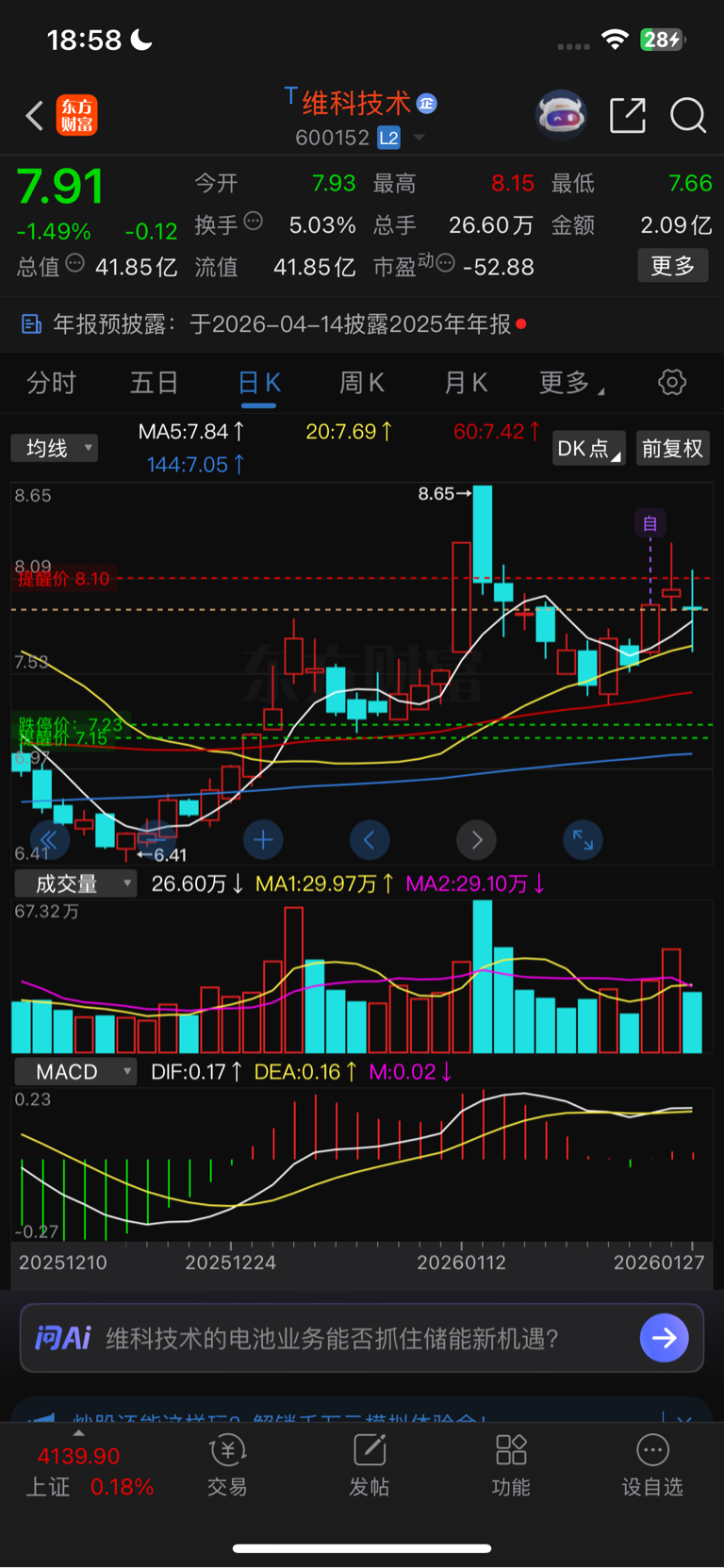Tap the plus zoom-in chart button
The image size is (724, 1568).
pos(263,839)
